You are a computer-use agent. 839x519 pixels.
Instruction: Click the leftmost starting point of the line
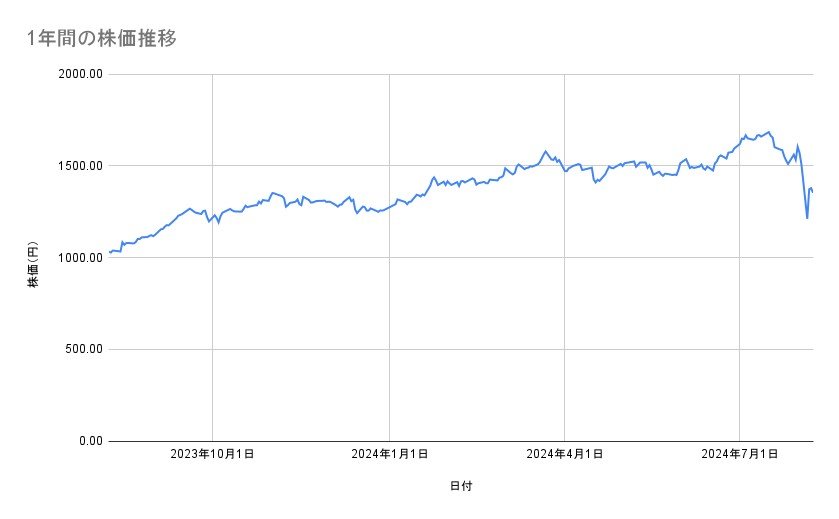108,252
